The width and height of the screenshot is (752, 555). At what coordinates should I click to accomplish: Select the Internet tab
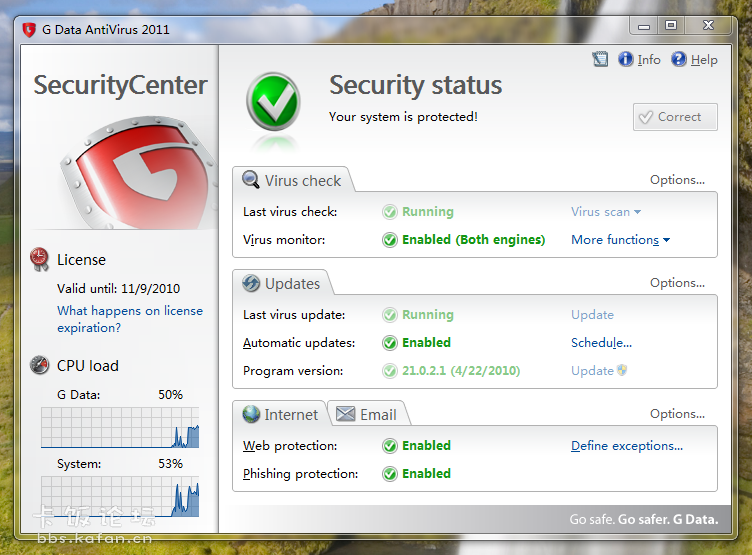pyautogui.click(x=281, y=414)
